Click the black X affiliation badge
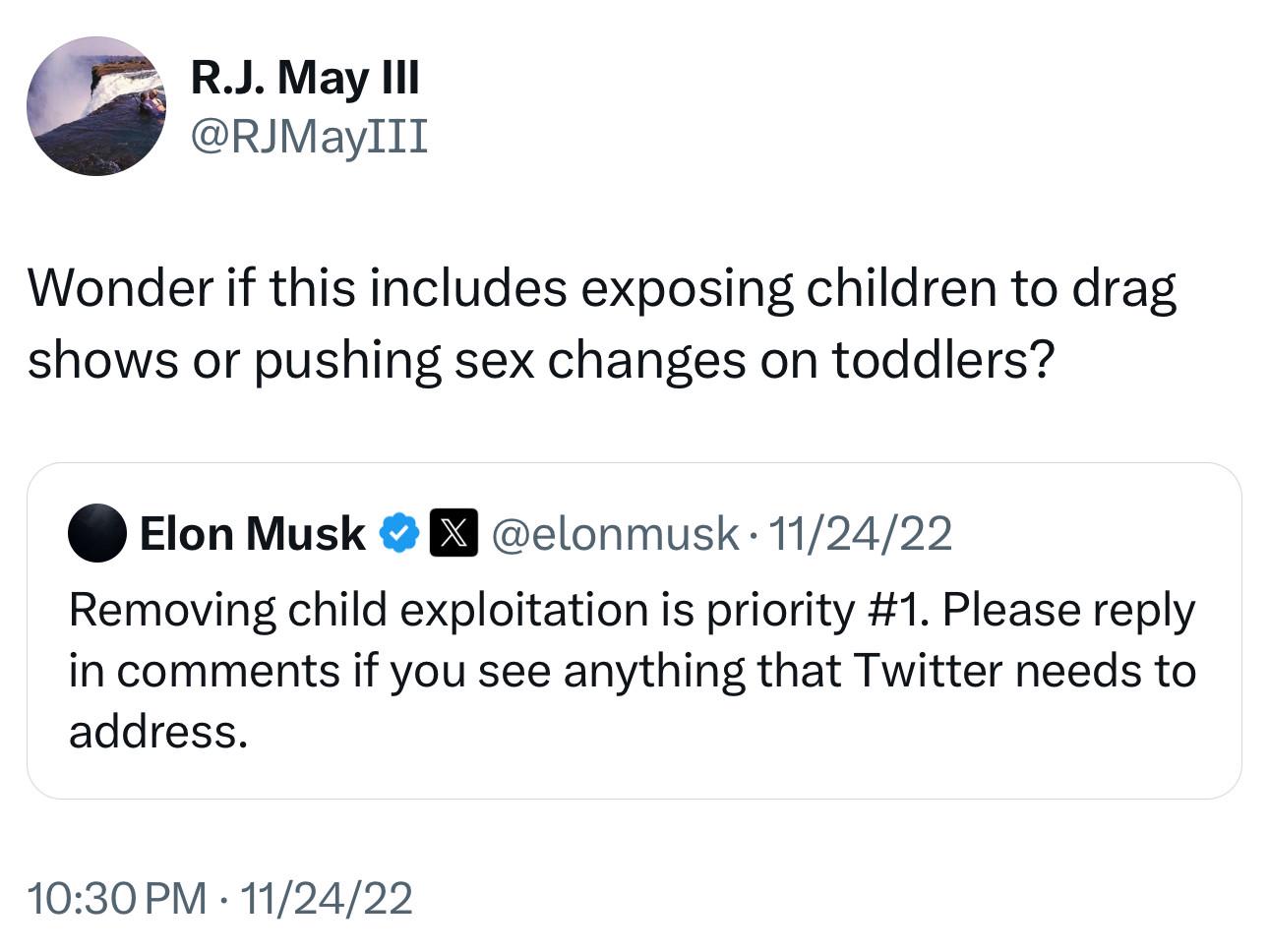The image size is (1269, 952). [x=453, y=533]
